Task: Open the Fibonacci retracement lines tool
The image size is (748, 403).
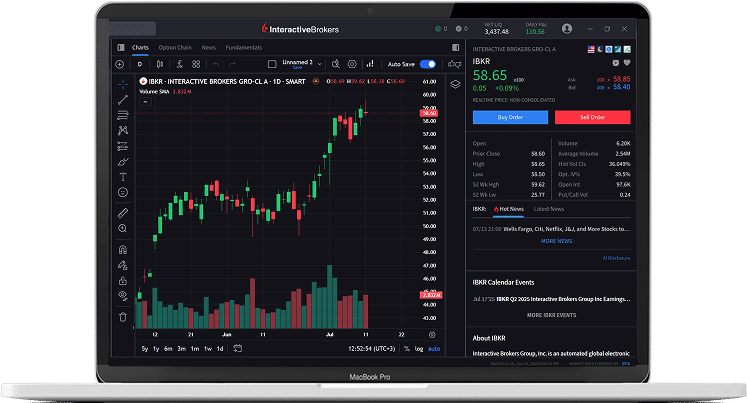Action: coord(123,115)
